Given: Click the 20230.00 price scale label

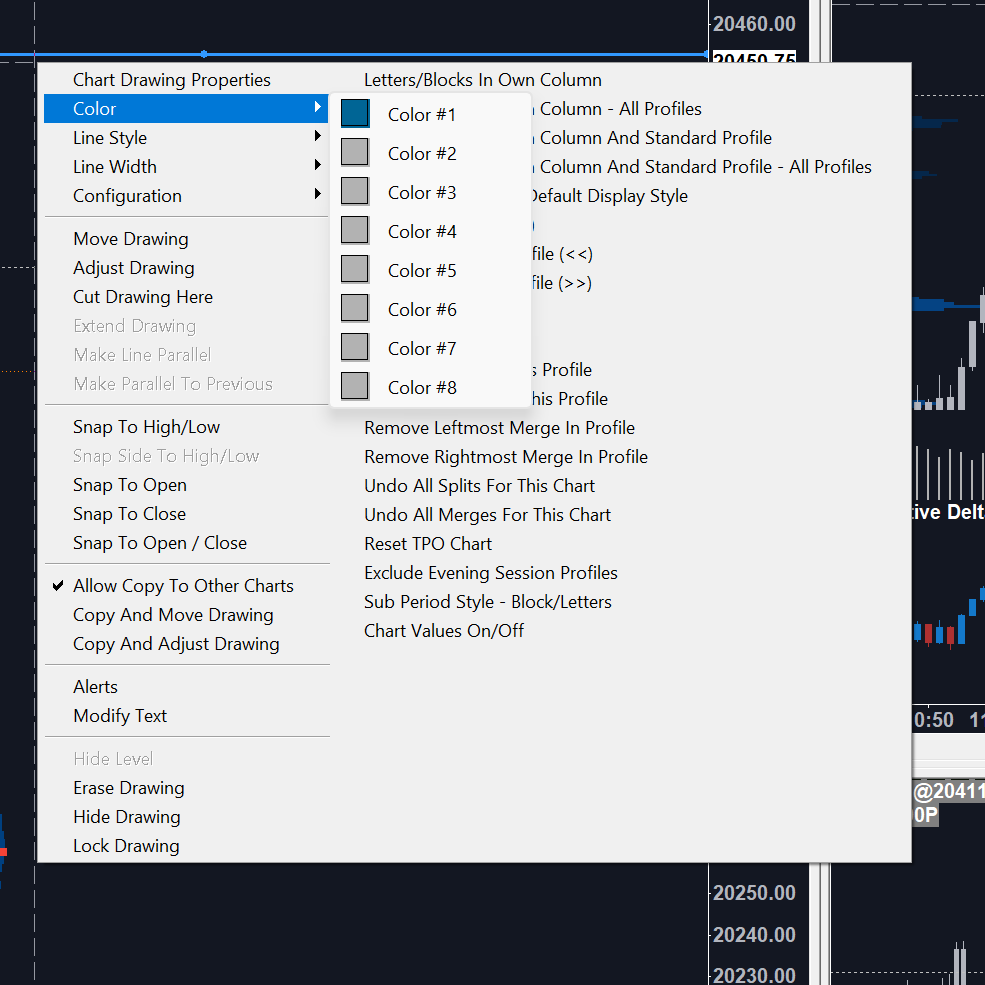Looking at the screenshot, I should [754, 975].
